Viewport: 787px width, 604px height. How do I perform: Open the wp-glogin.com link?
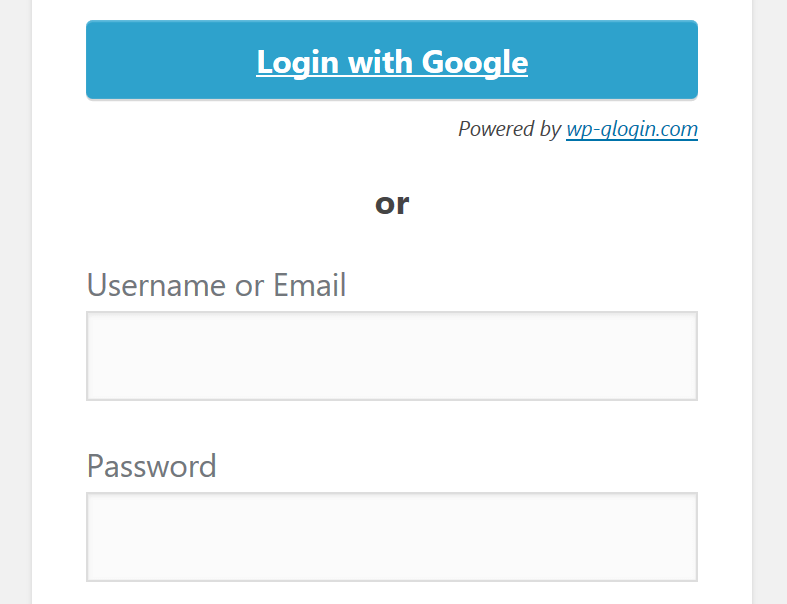click(631, 129)
